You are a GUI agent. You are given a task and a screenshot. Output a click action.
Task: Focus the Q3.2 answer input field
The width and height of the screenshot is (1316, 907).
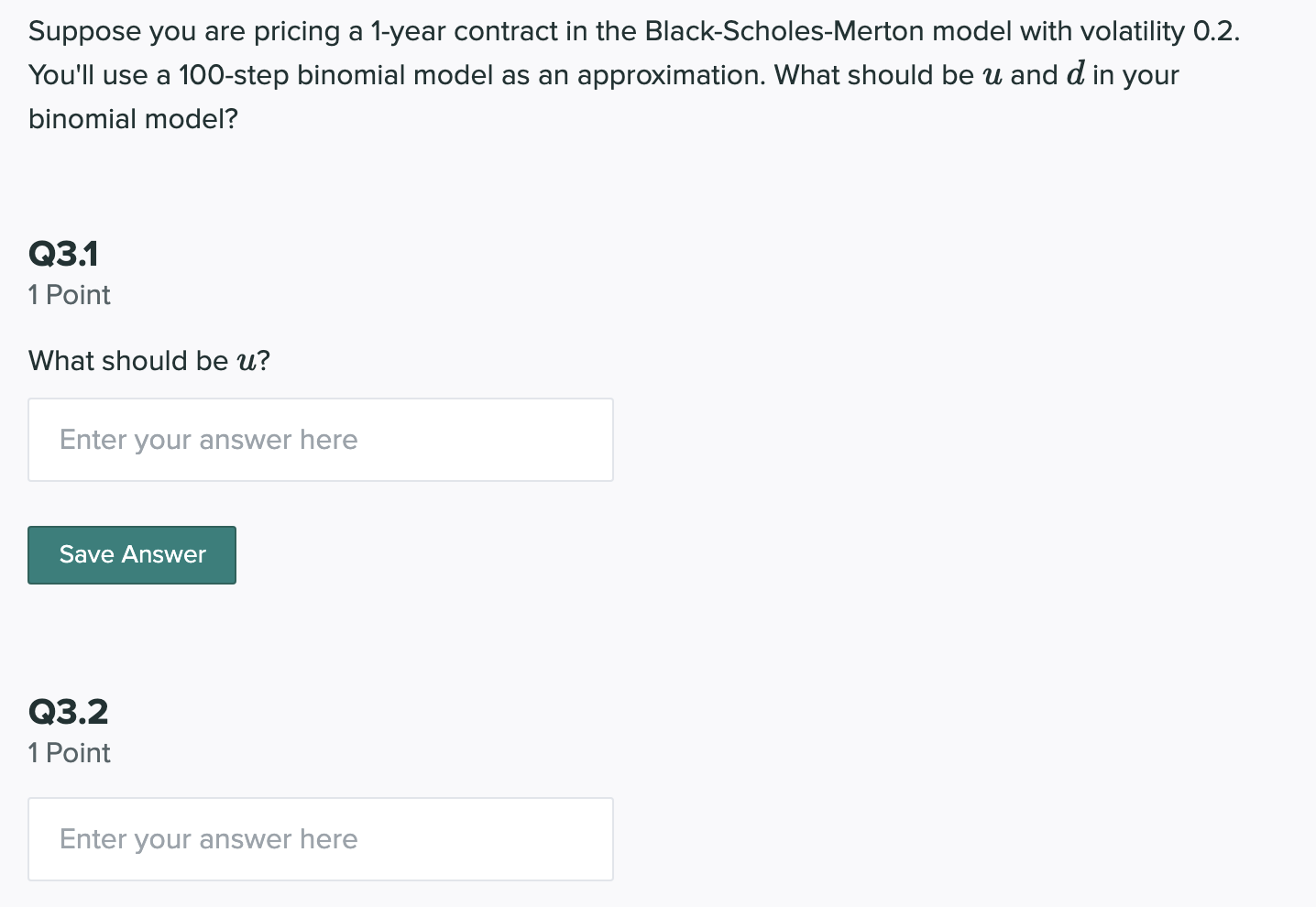[x=320, y=839]
